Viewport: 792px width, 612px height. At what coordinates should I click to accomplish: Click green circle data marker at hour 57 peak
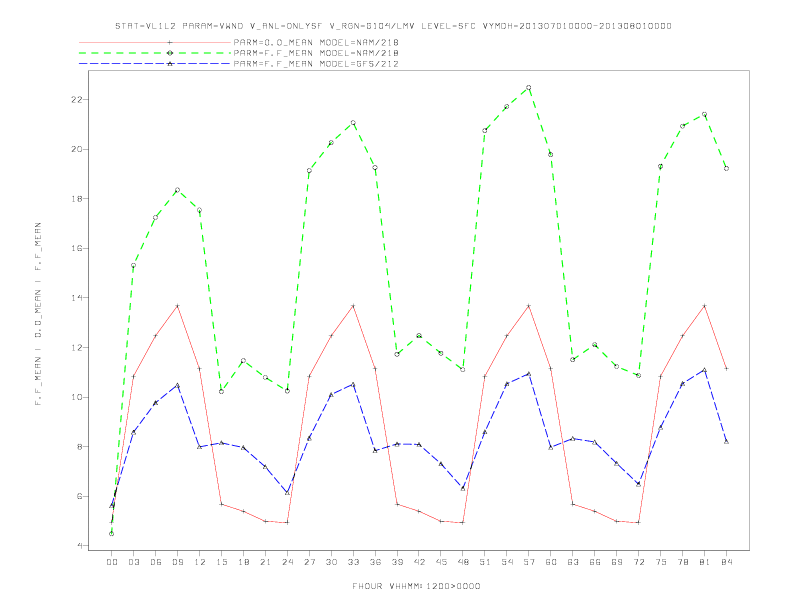tap(529, 87)
